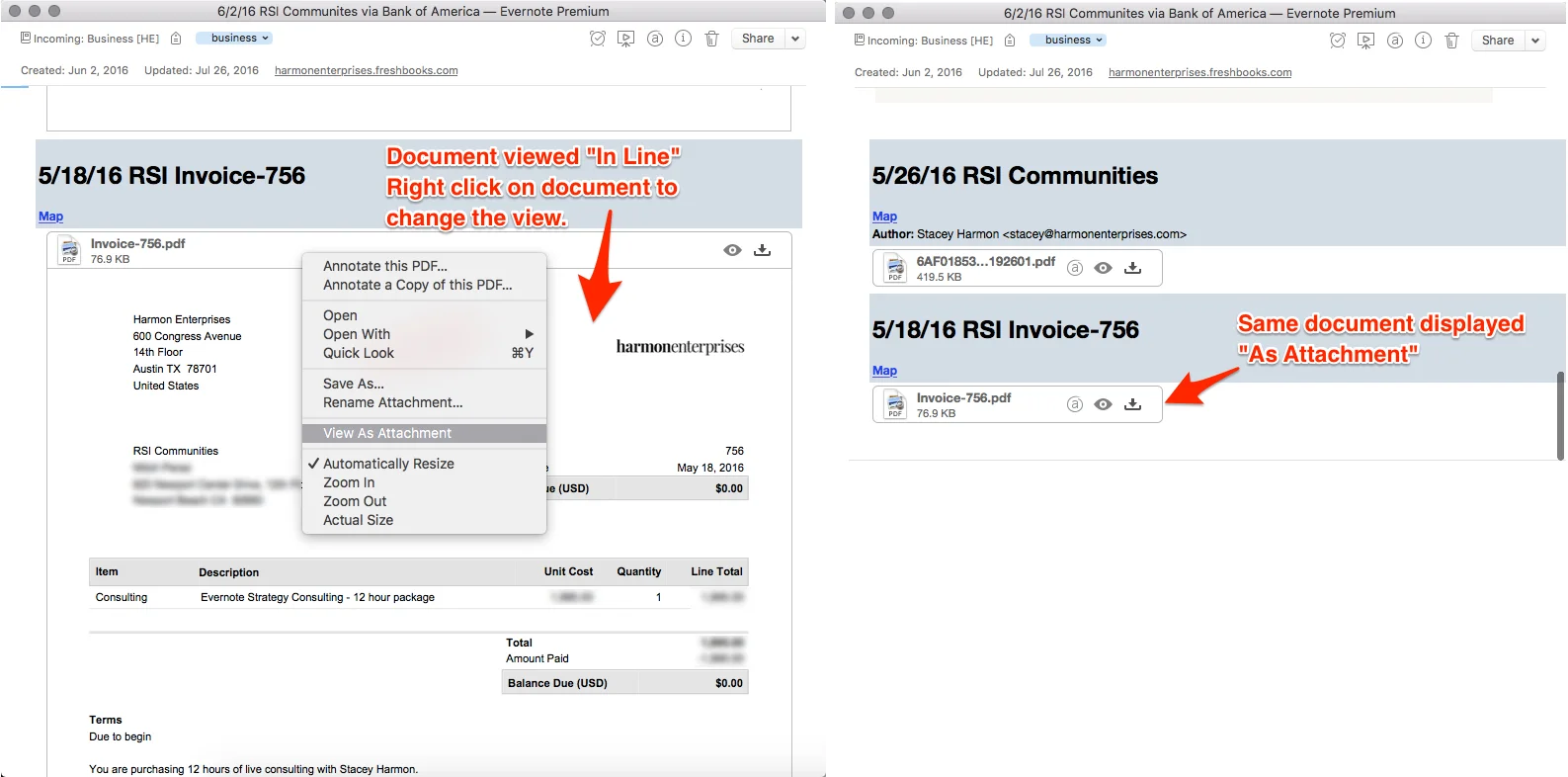Image resolution: width=1568 pixels, height=777 pixels.
Task: Quick Look inline Invoice-756.pdf via eye icon
Action: click(732, 250)
